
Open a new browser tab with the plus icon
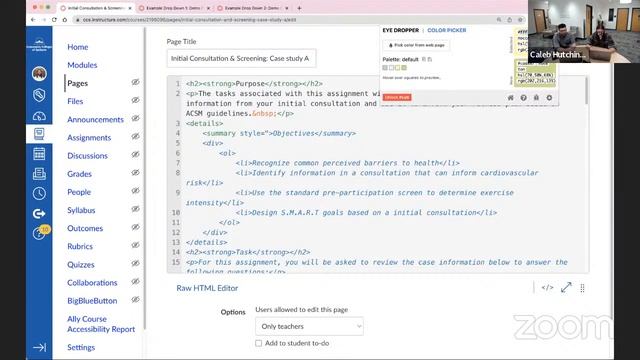(299, 8)
